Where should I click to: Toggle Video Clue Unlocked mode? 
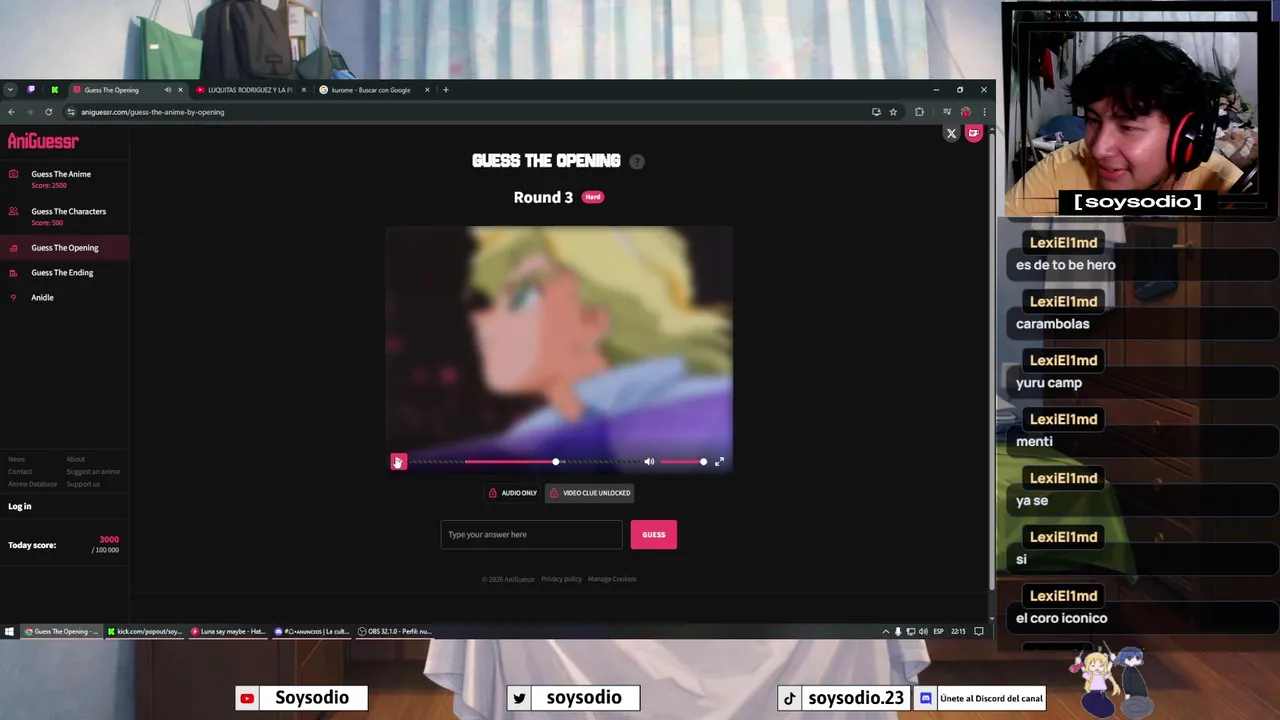pyautogui.click(x=590, y=493)
